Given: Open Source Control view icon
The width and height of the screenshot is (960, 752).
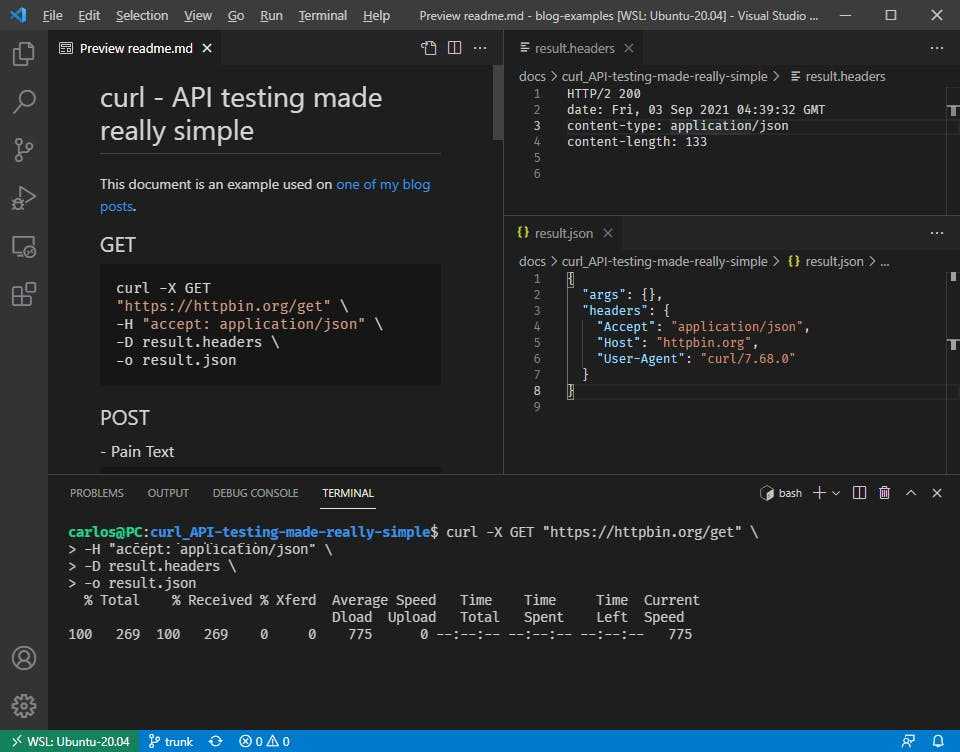Looking at the screenshot, I should pos(24,150).
